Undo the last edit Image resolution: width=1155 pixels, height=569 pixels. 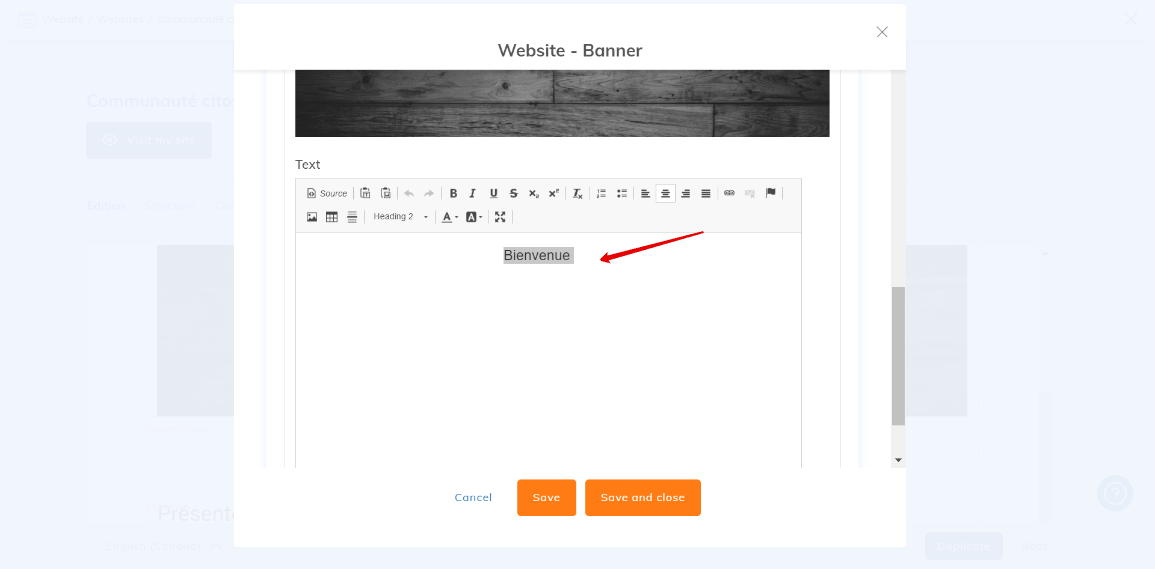pos(409,193)
